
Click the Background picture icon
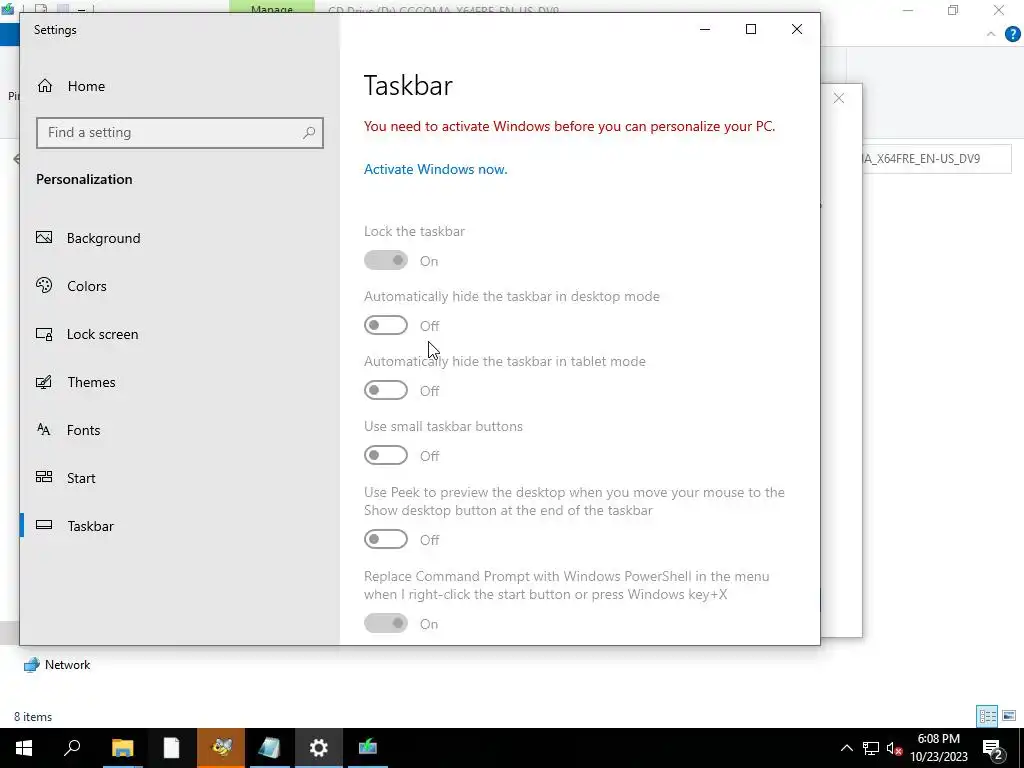[44, 238]
